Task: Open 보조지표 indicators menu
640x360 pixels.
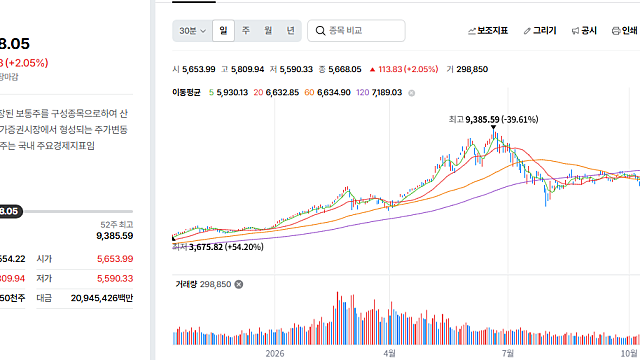Action: tap(488, 31)
